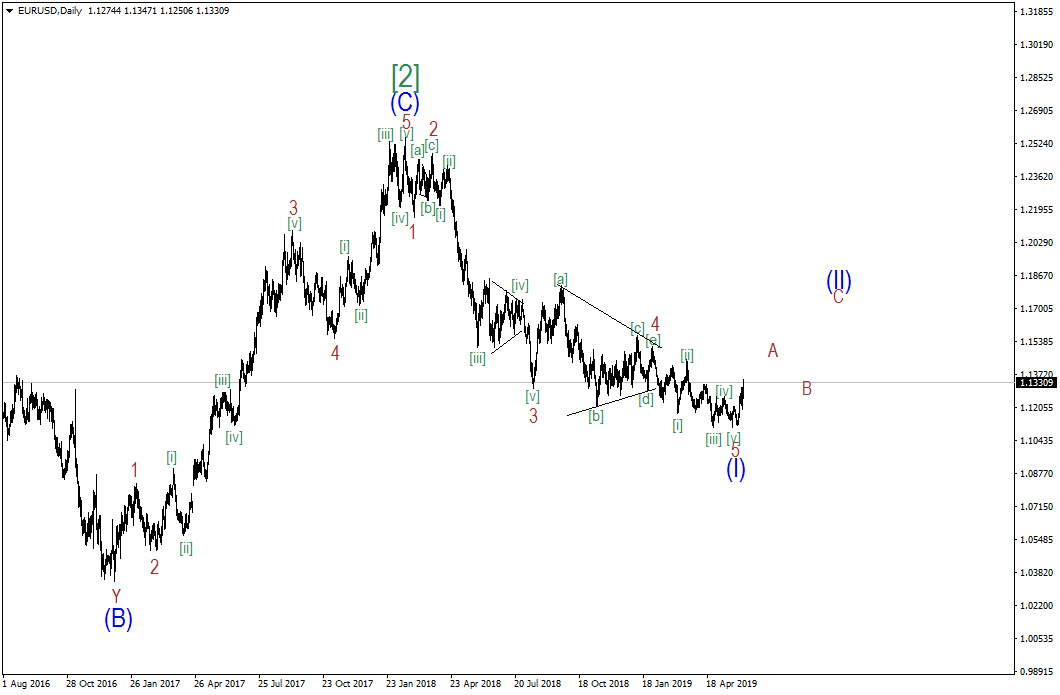Open the chart dropdown triangle beside EURUSD
Image resolution: width=1060 pixels, height=695 pixels.
(x=9, y=11)
